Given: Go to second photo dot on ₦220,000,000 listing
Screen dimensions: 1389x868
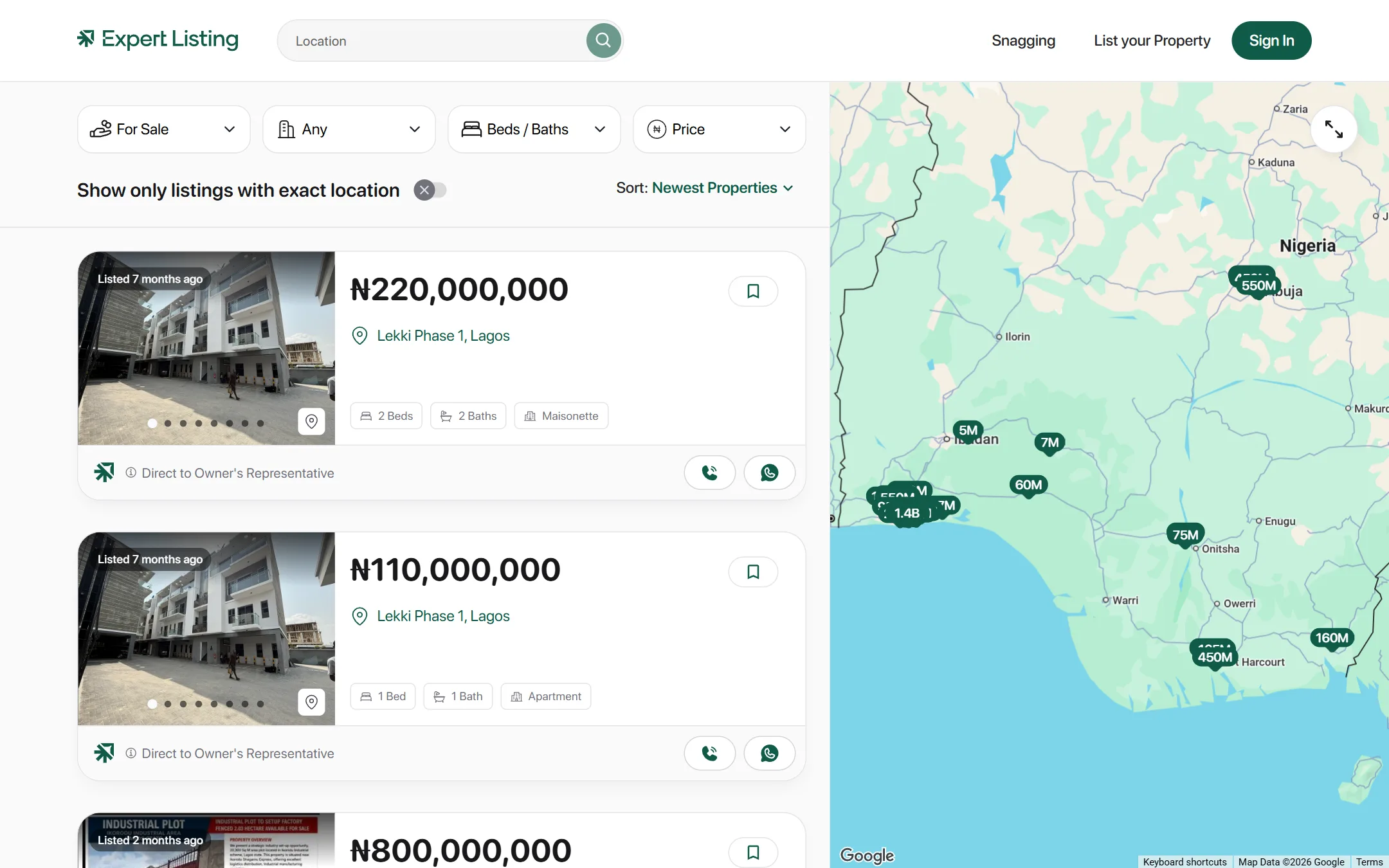Looking at the screenshot, I should point(168,424).
